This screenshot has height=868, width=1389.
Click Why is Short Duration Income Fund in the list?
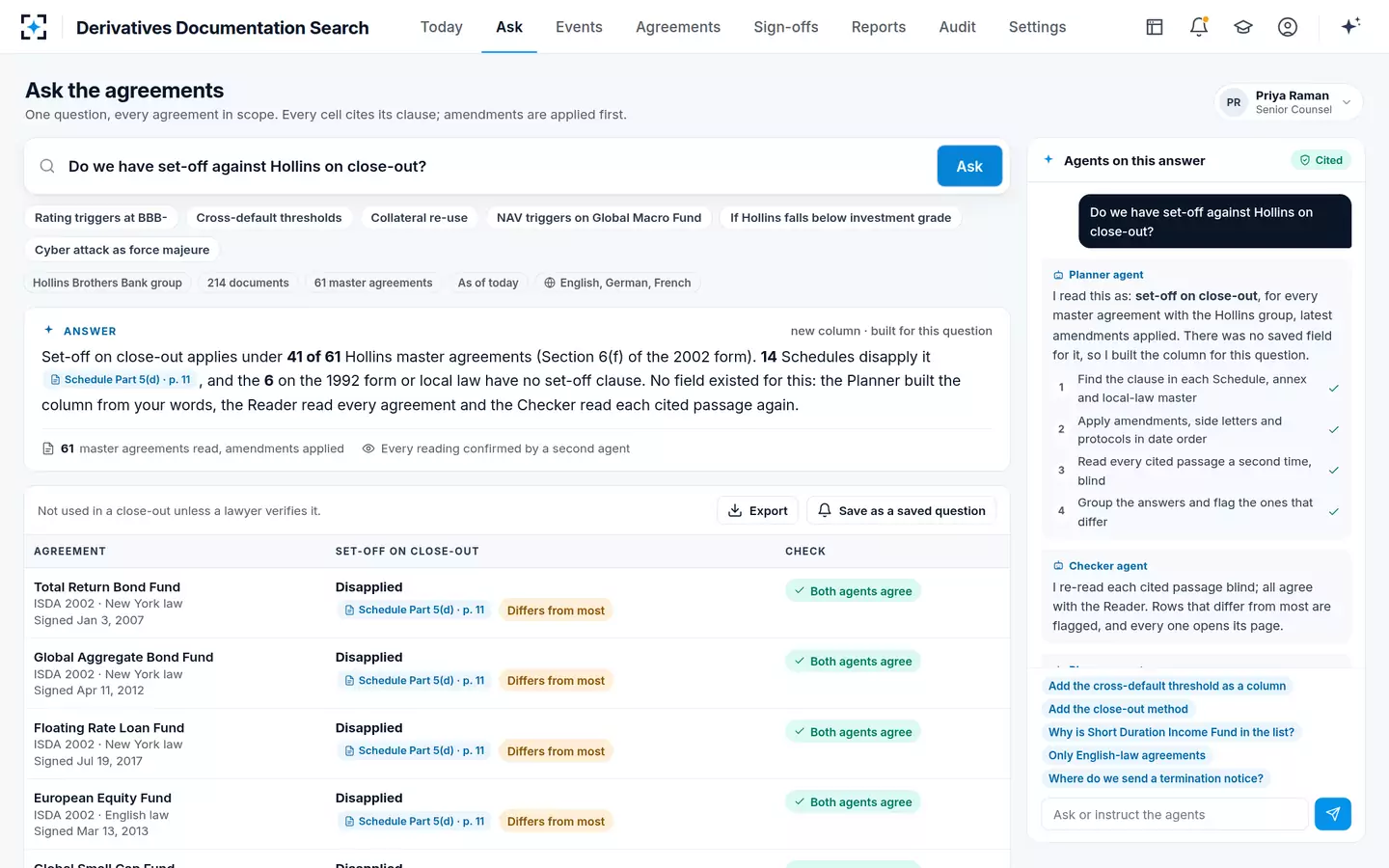click(1171, 732)
